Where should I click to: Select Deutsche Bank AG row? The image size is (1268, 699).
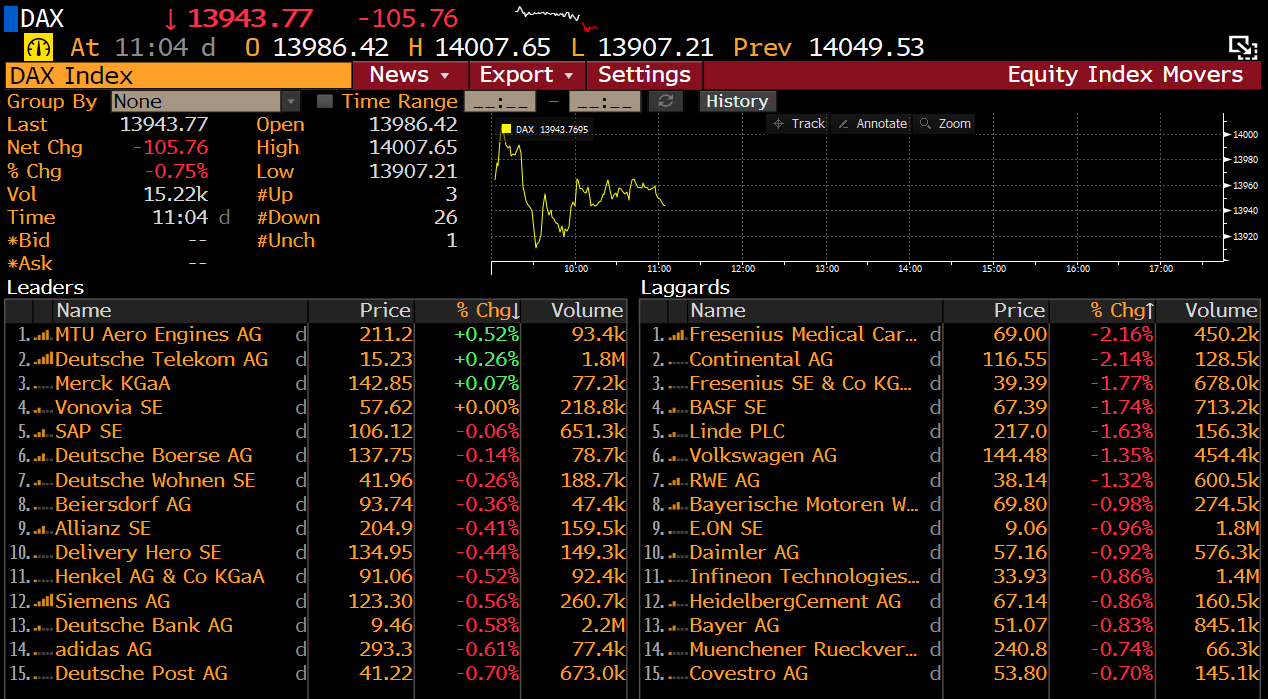click(x=316, y=625)
